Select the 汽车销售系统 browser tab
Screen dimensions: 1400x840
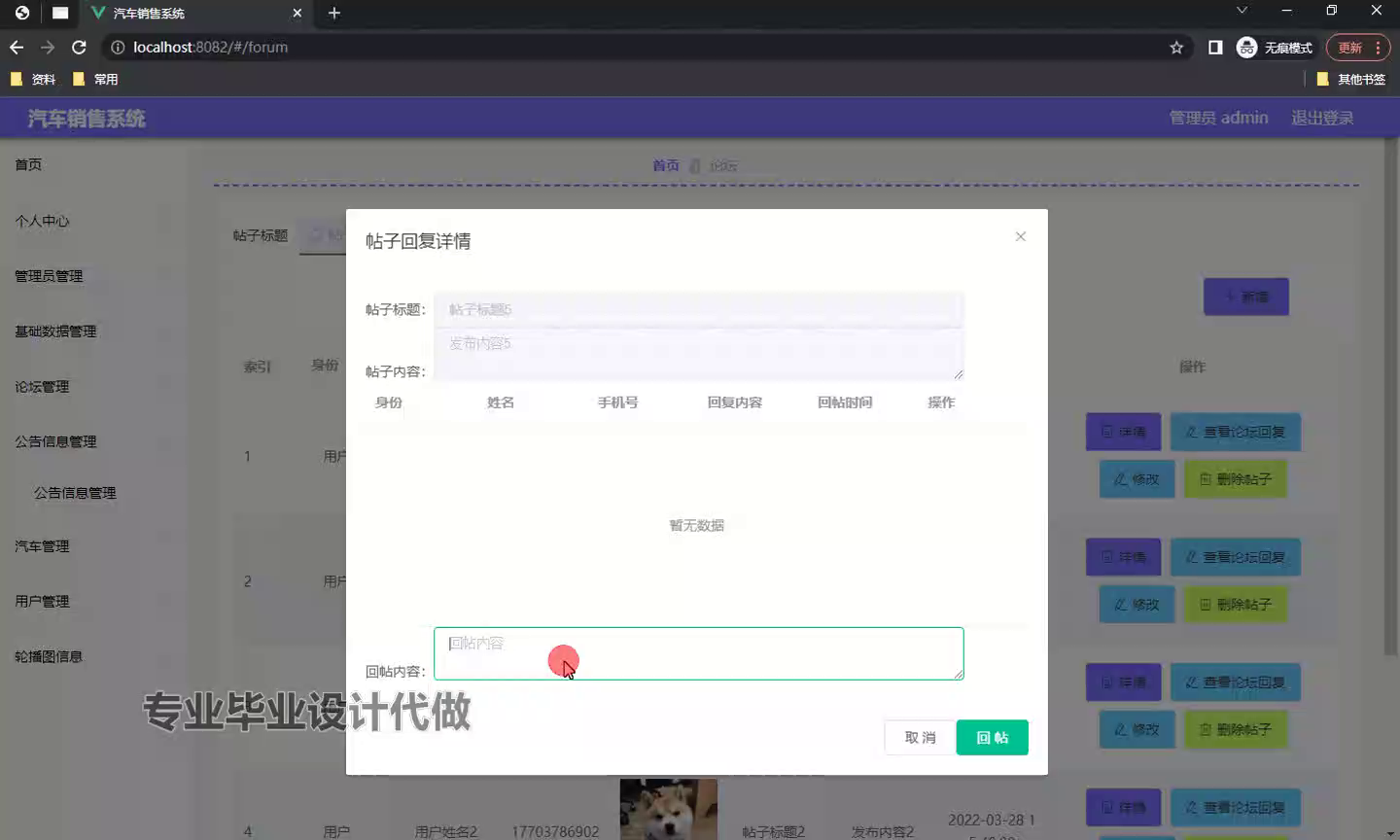point(194,13)
